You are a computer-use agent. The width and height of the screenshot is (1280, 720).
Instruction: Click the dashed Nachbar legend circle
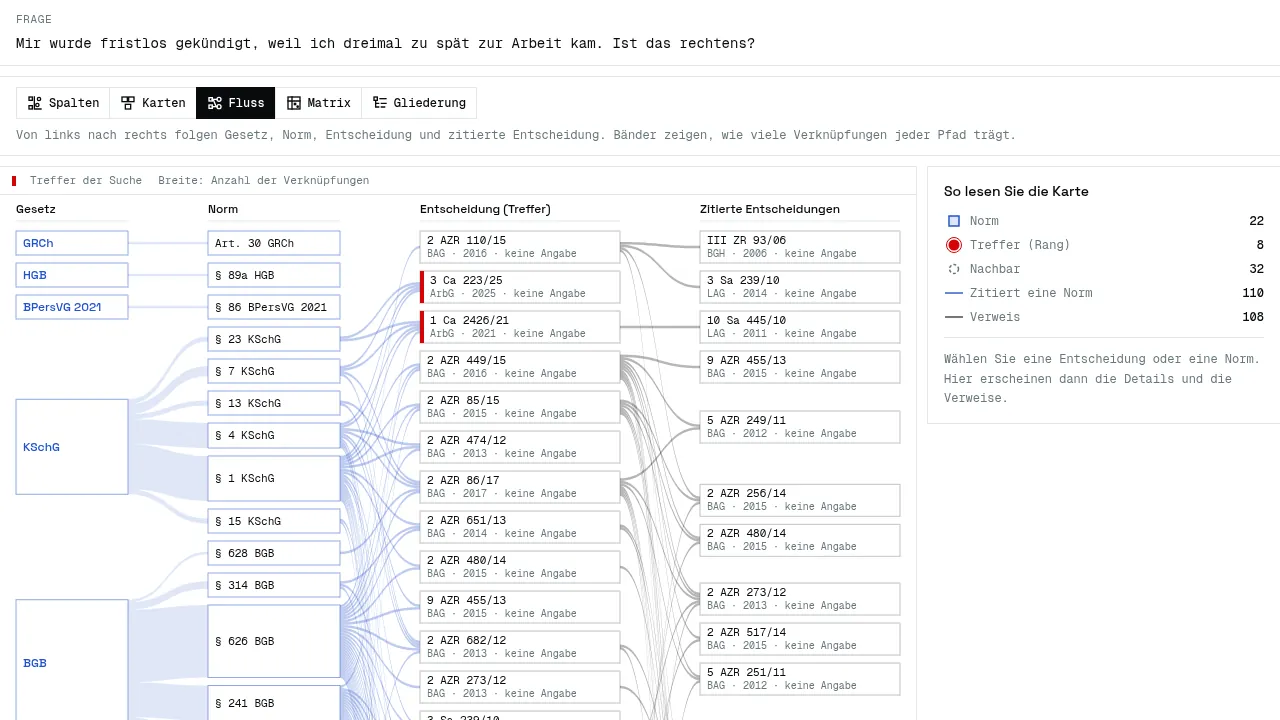(954, 269)
